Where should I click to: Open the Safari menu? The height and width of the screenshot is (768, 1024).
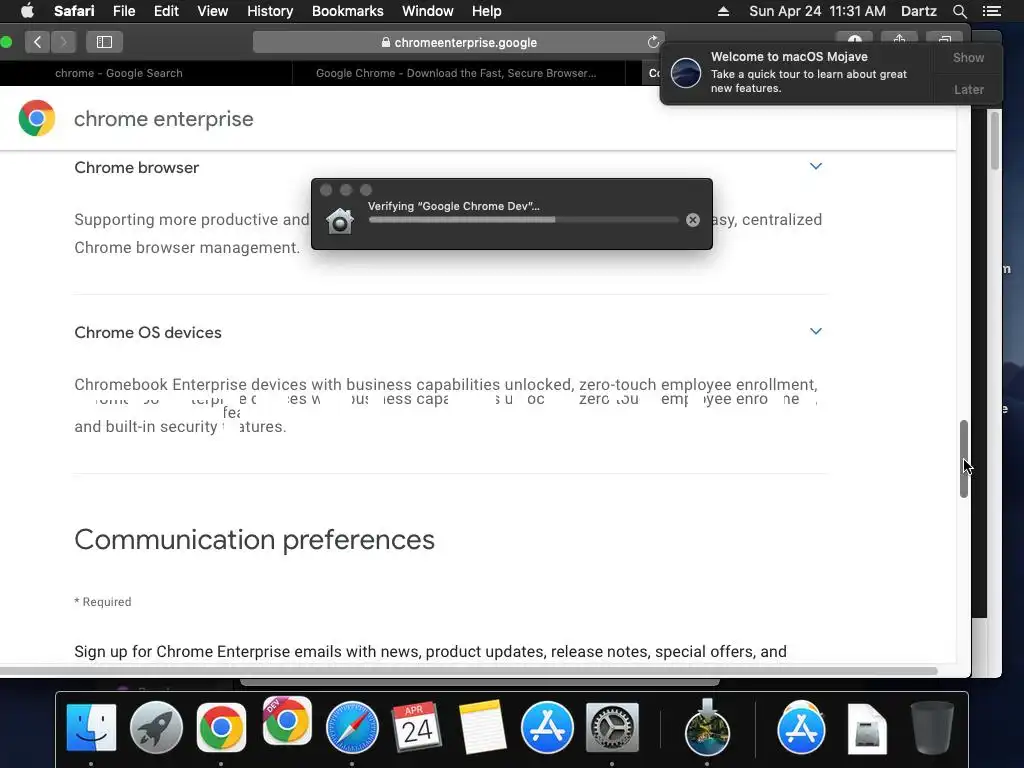click(x=74, y=11)
